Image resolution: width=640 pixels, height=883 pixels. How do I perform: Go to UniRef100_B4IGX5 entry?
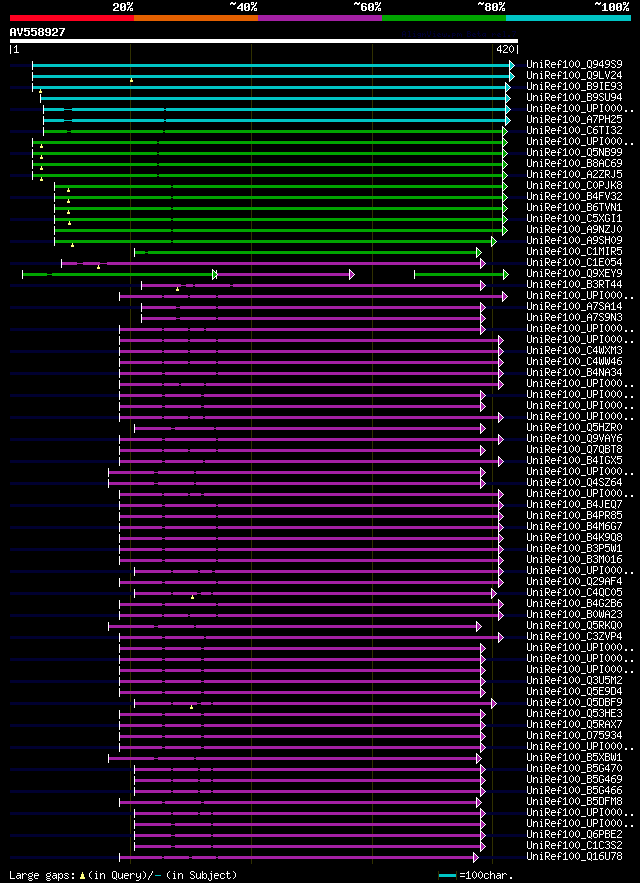coord(574,460)
